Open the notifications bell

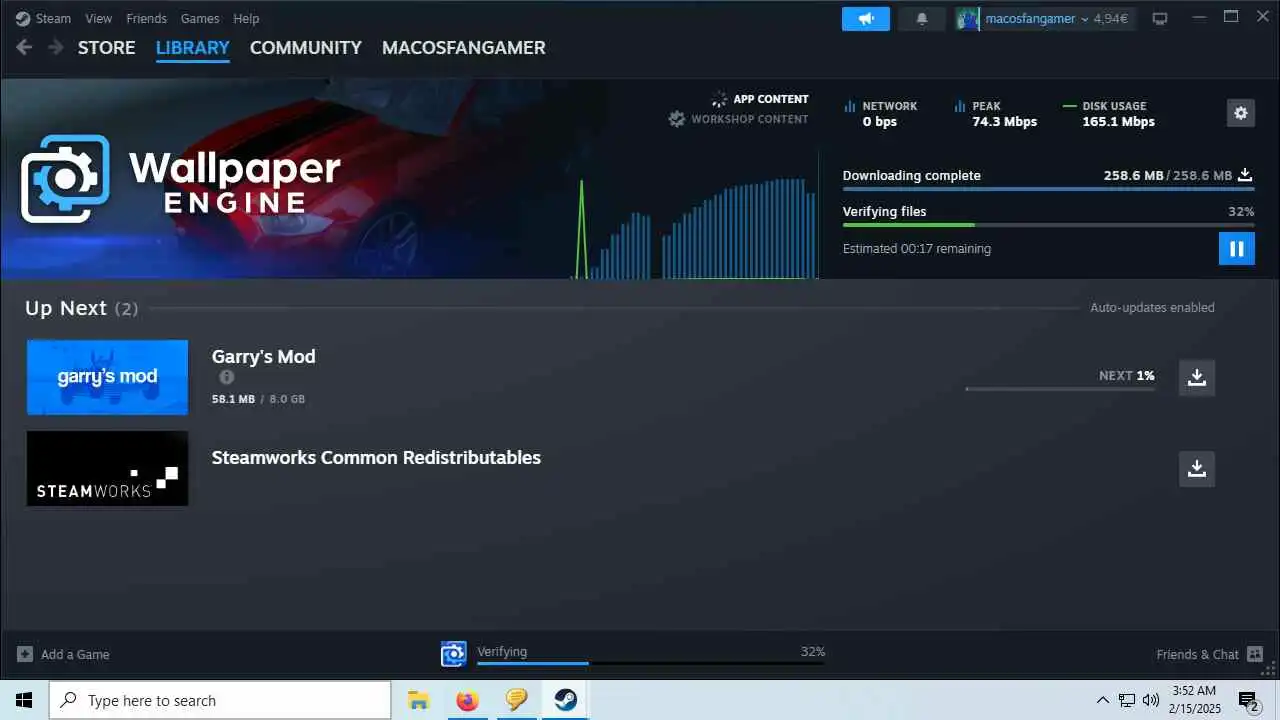[x=922, y=19]
